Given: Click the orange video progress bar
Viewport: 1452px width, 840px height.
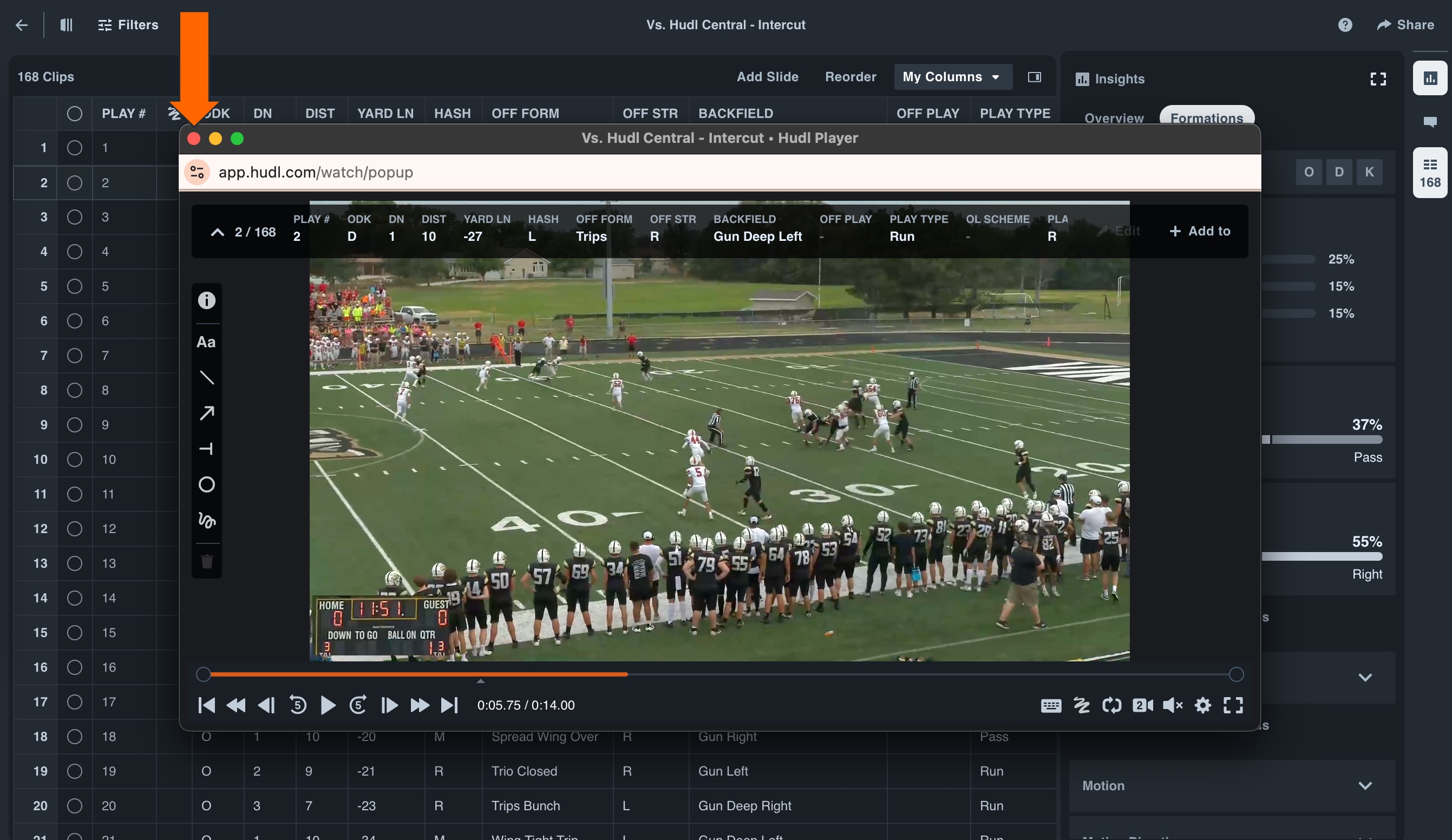Looking at the screenshot, I should pyautogui.click(x=419, y=674).
